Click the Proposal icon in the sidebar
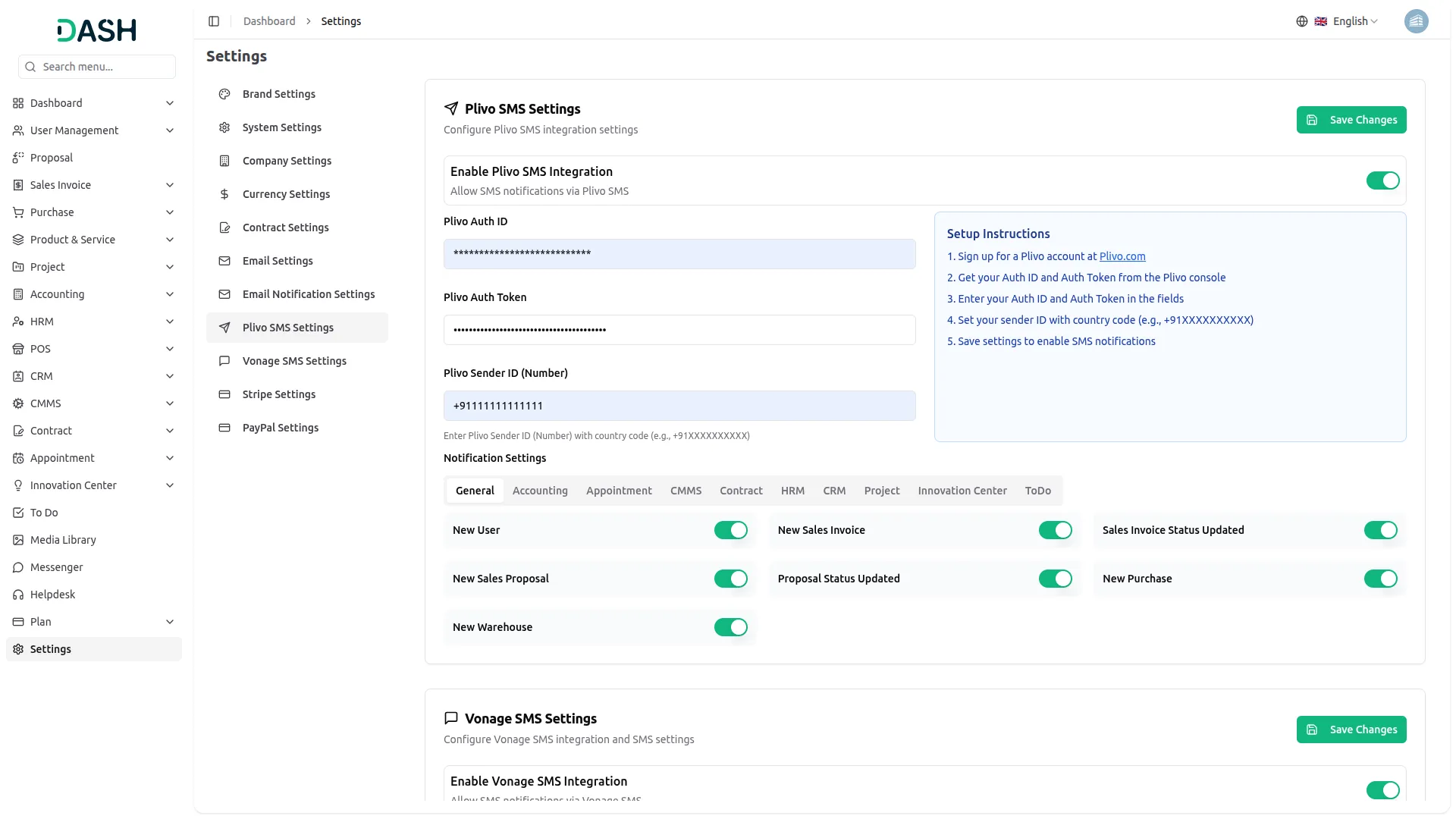The image size is (1456, 819). [x=18, y=158]
